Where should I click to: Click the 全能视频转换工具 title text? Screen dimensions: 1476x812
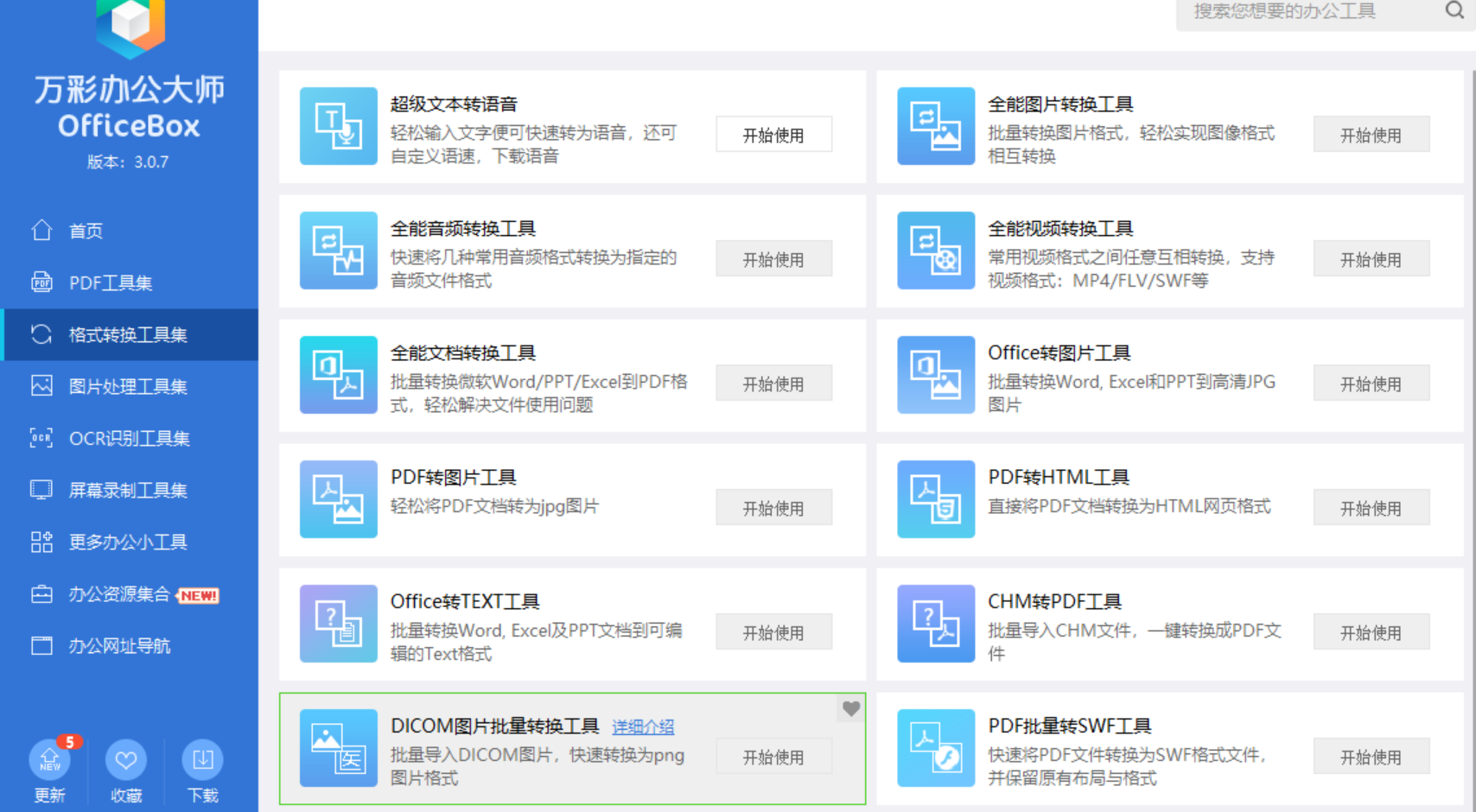(1060, 229)
